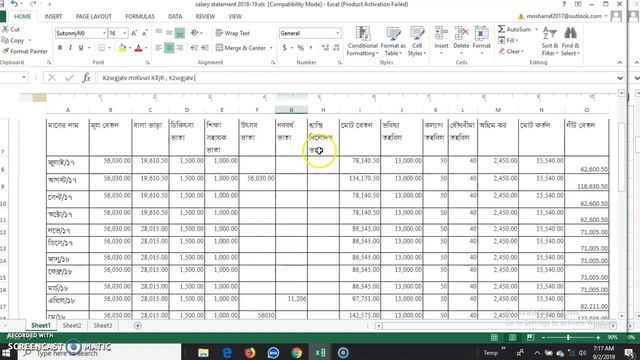
Task: Expand the Merge & Center options arrow
Action: click(271, 48)
